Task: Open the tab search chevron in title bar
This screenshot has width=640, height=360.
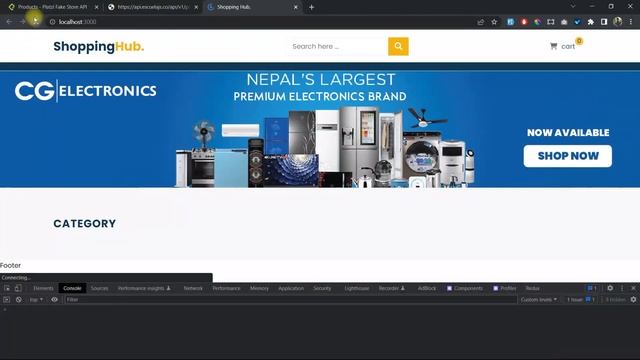Action: pyautogui.click(x=573, y=7)
